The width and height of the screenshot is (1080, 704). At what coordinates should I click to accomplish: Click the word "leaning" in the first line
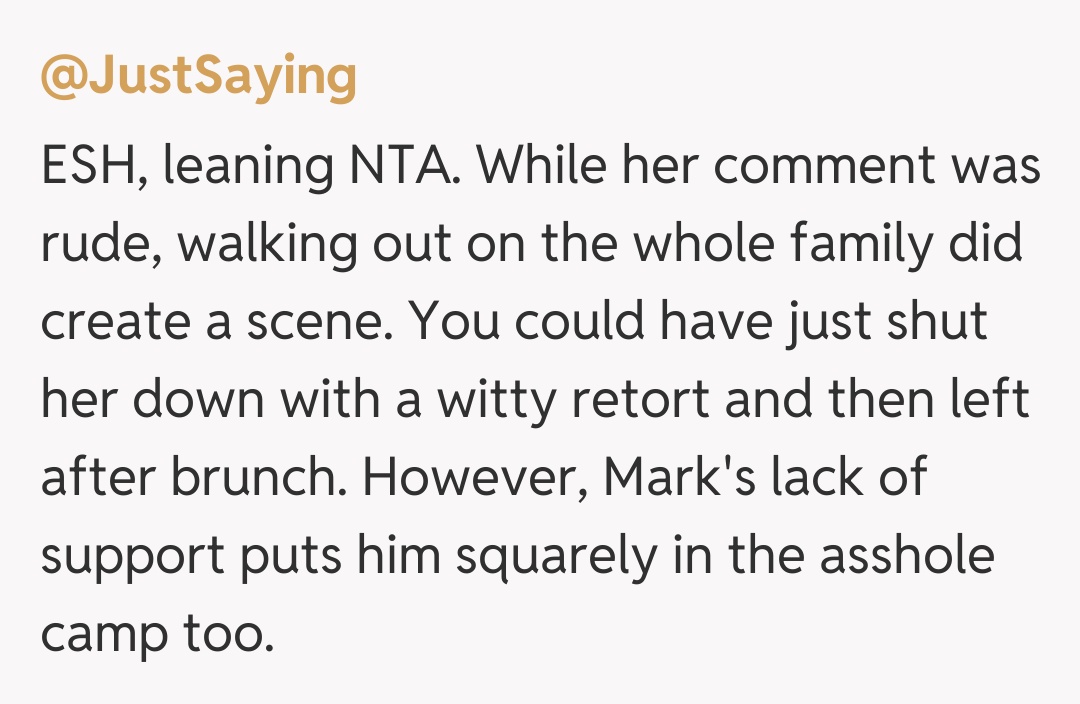click(x=247, y=167)
